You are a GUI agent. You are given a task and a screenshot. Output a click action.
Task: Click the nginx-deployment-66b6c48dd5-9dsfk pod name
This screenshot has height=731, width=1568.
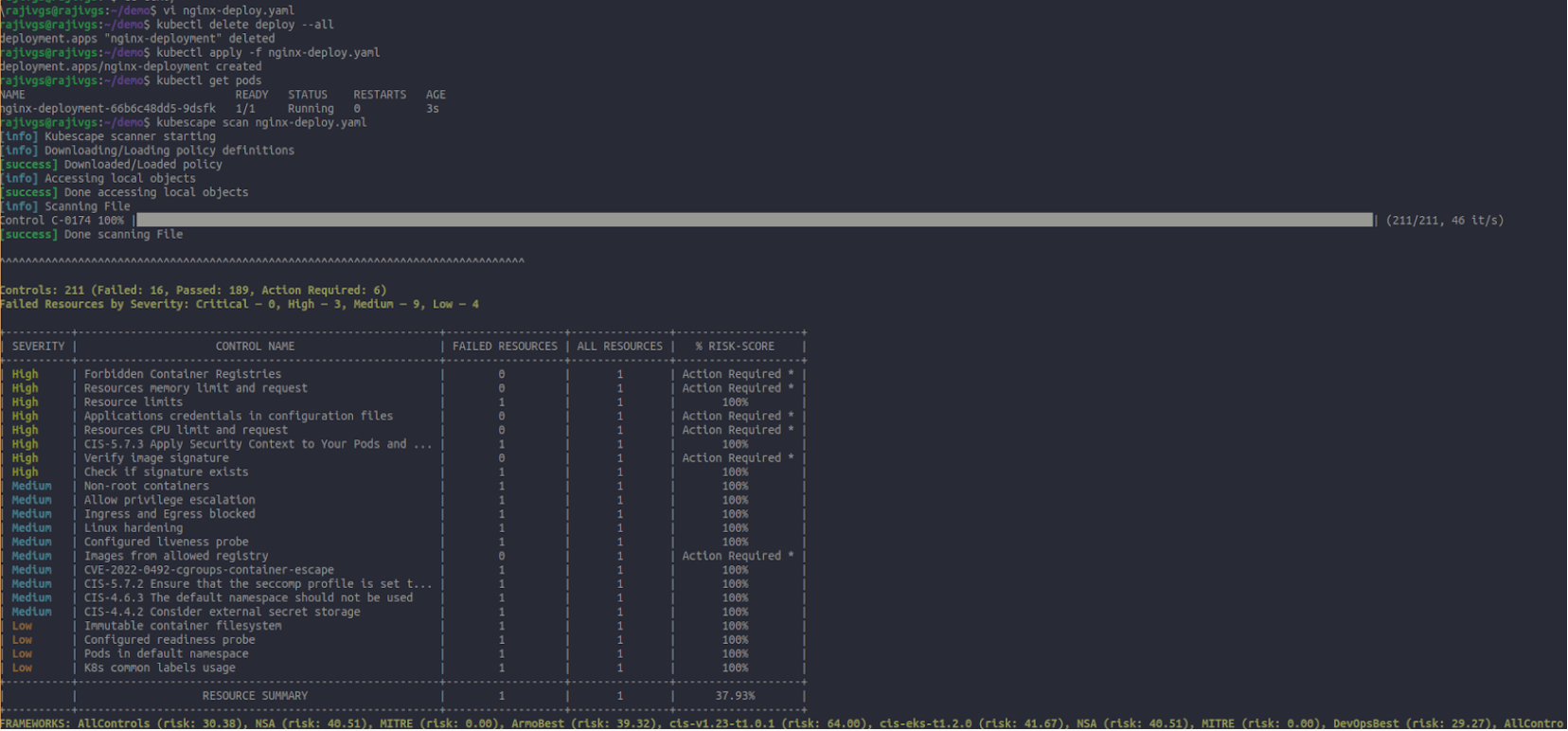pos(108,109)
